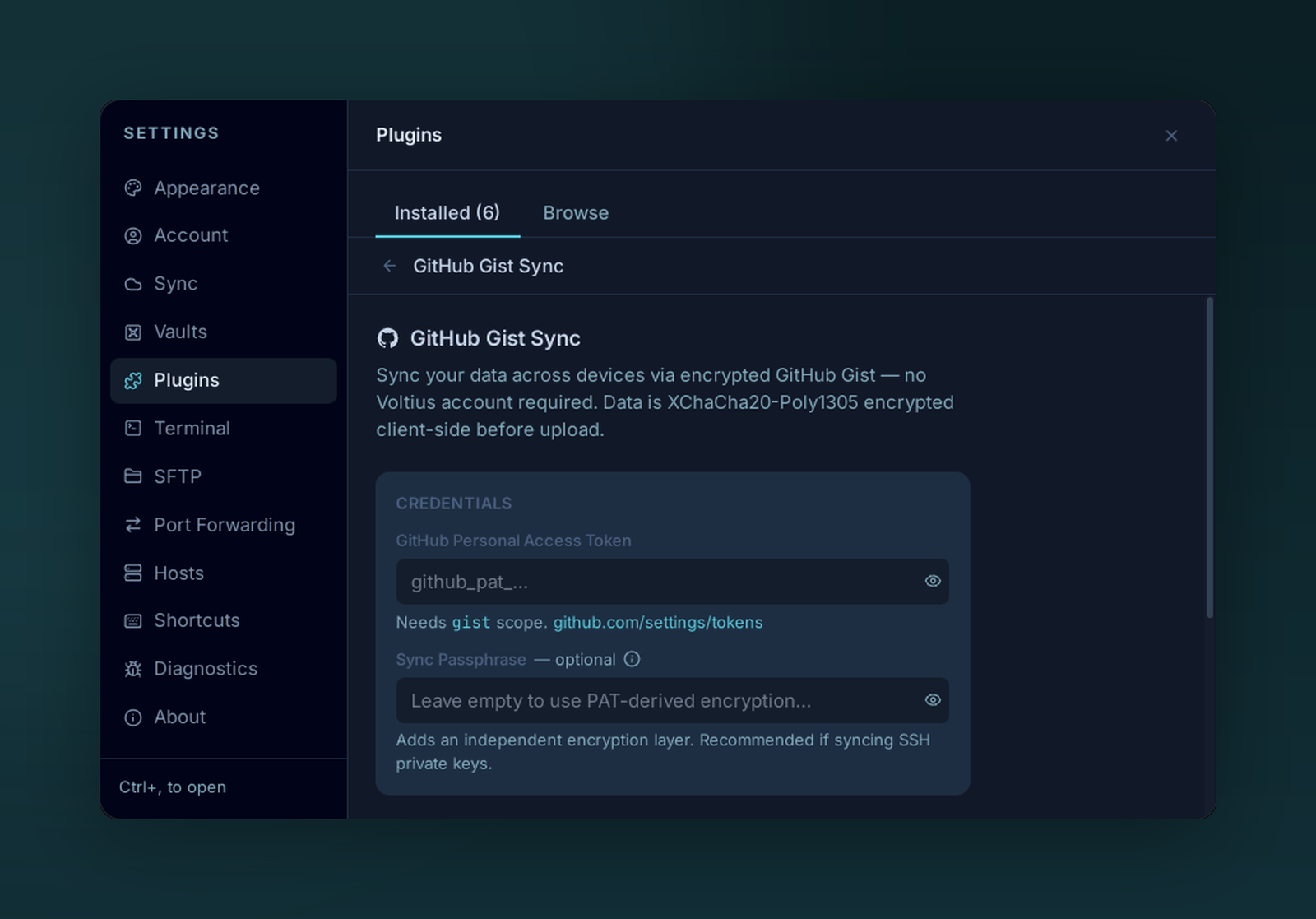Screen dimensions: 1316x919
Task: Click the 'Sync Passphrase' label text
Action: tap(461, 660)
